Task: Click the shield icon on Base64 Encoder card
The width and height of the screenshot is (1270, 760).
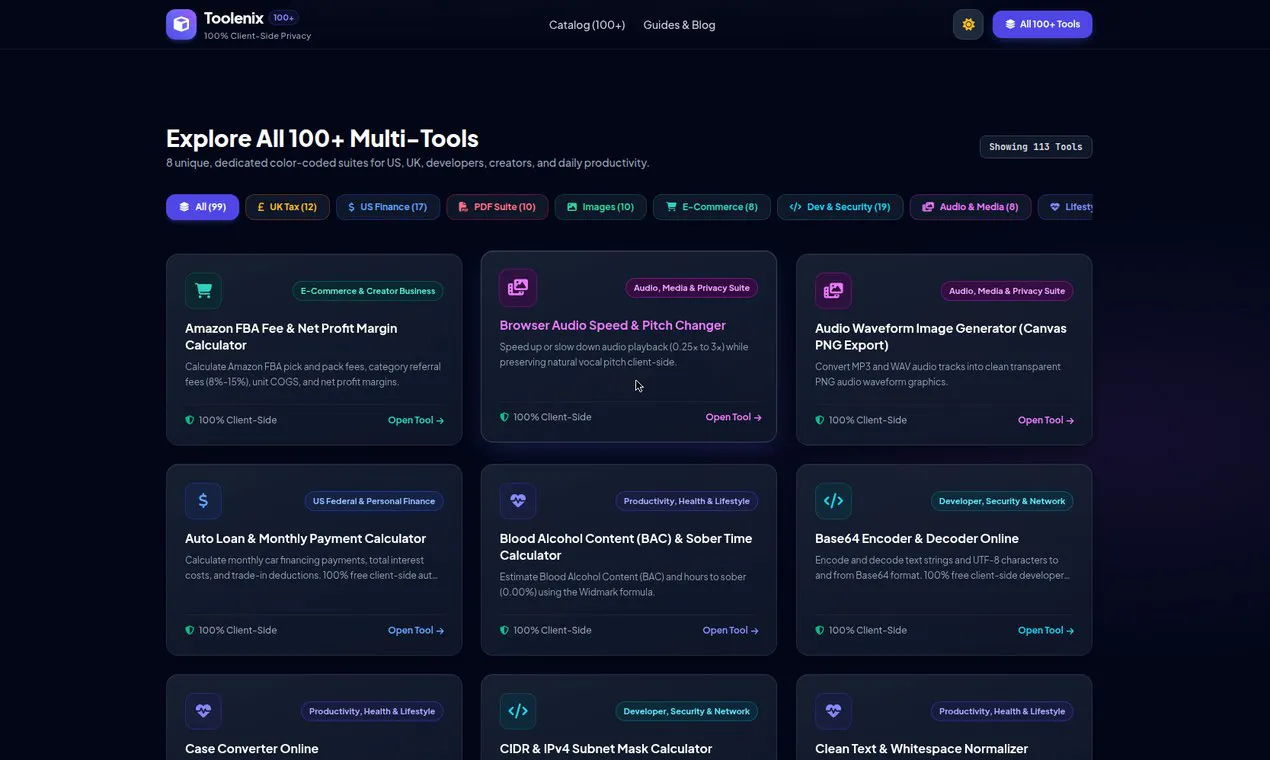Action: point(820,630)
